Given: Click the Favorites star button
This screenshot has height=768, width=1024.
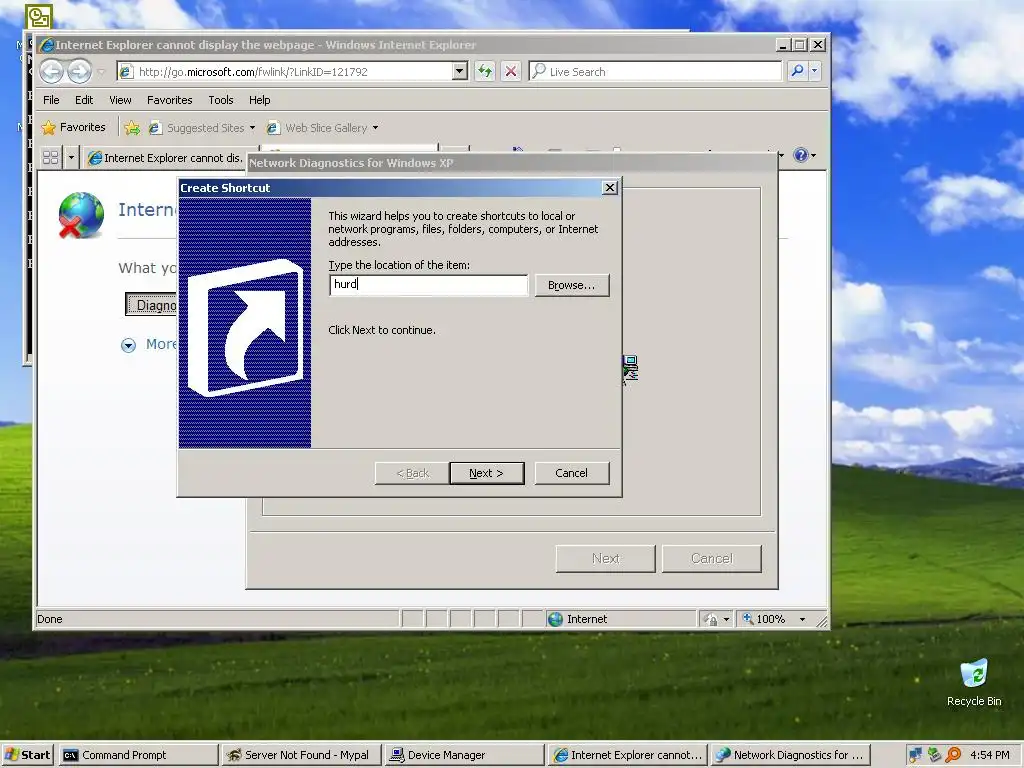Looking at the screenshot, I should click(x=73, y=127).
